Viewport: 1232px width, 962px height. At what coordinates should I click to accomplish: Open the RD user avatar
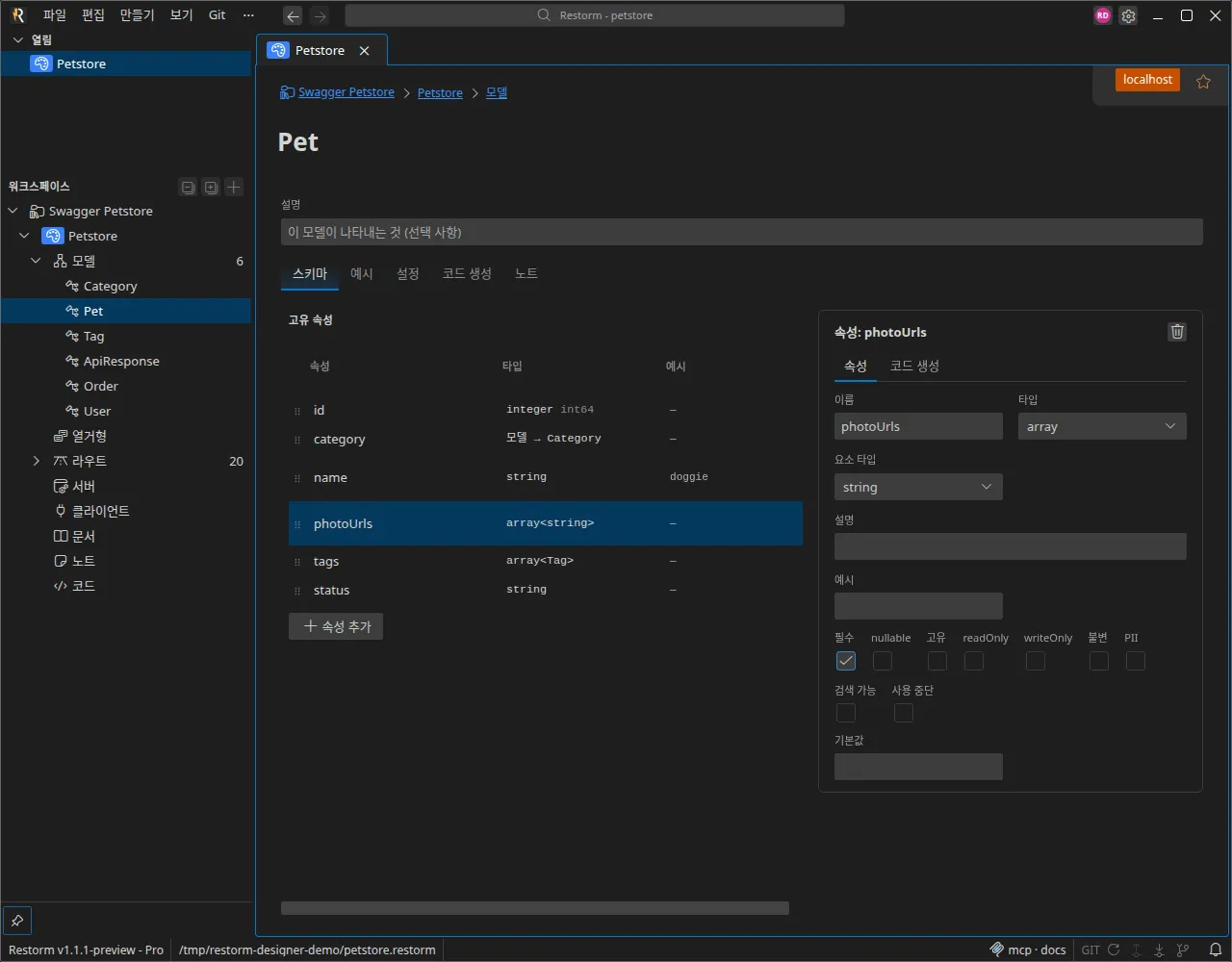point(1103,15)
